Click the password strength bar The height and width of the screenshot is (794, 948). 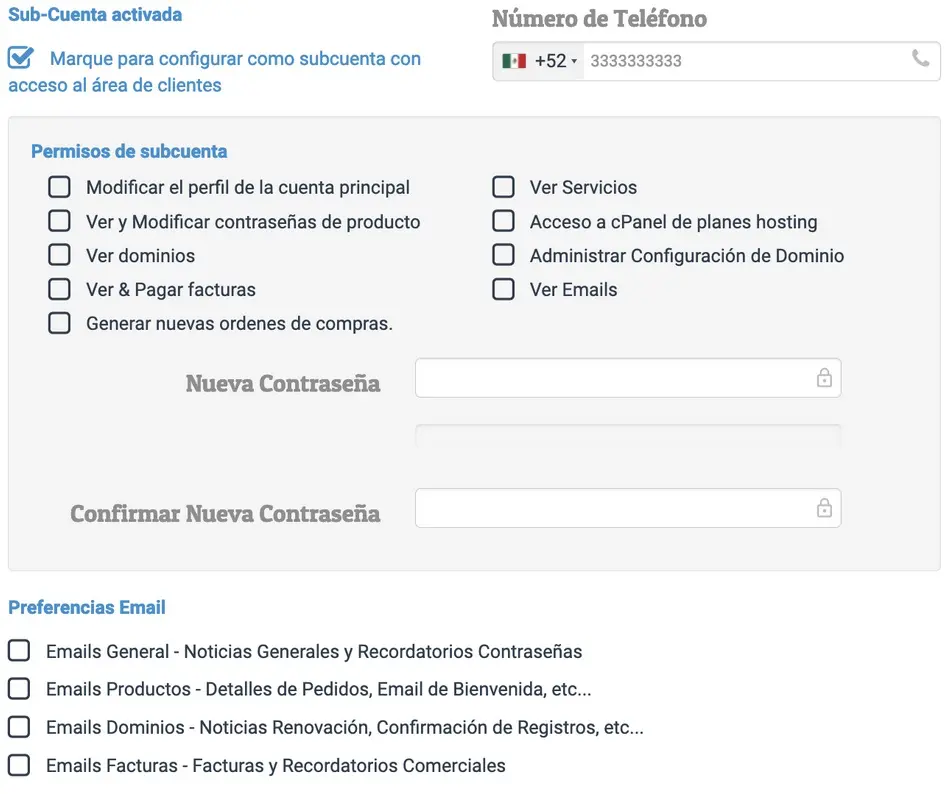(x=628, y=435)
